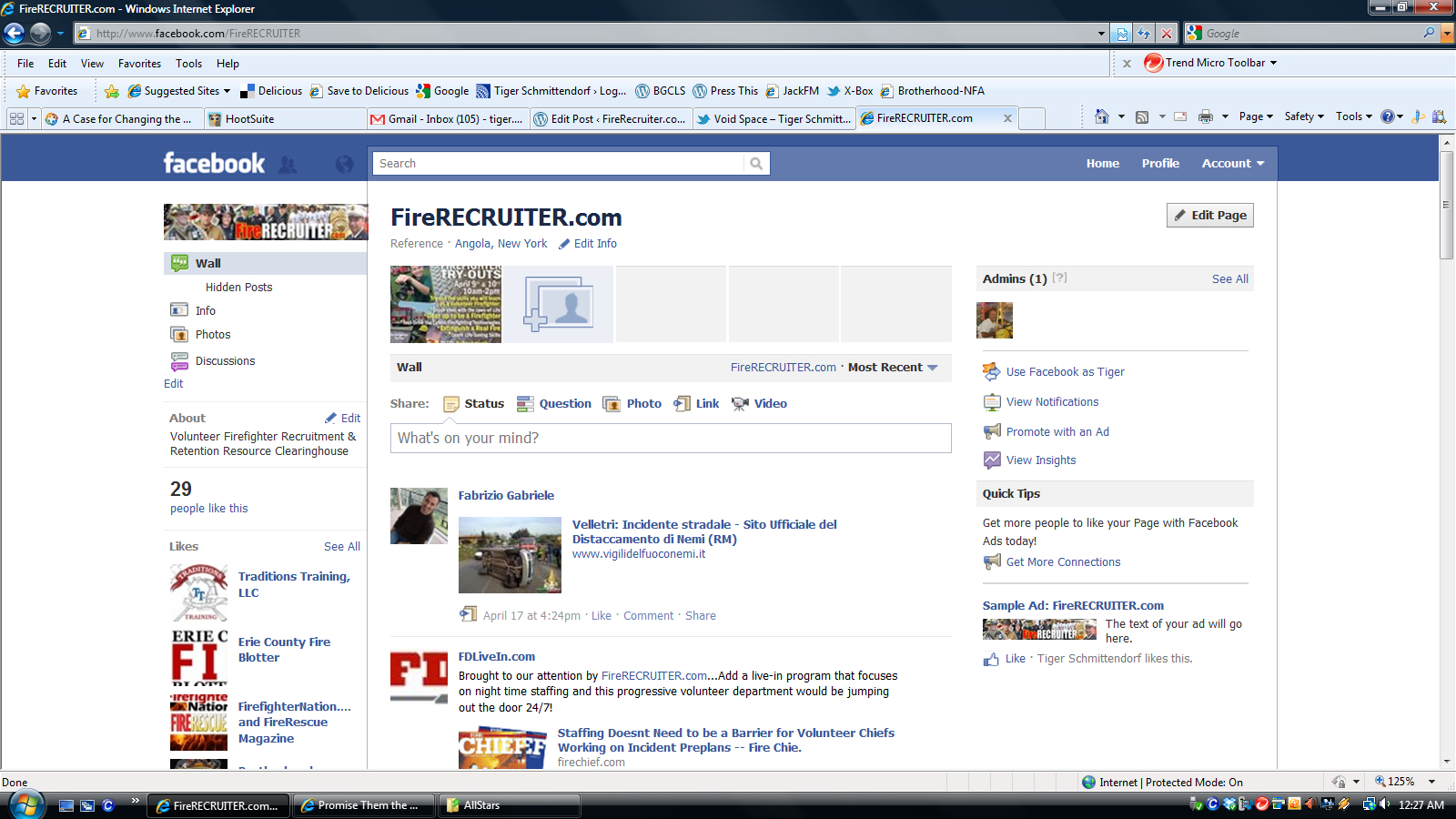1456x819 pixels.
Task: Click the RSS feeds icon
Action: [1142, 116]
